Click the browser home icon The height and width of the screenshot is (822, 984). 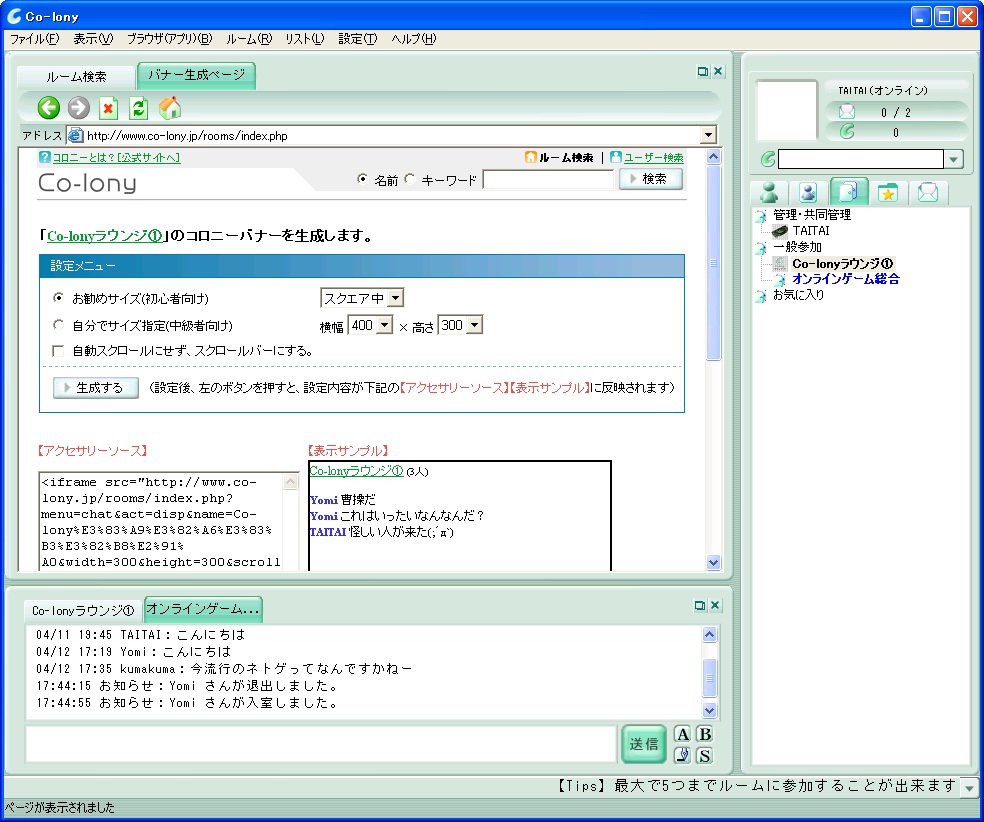point(170,108)
